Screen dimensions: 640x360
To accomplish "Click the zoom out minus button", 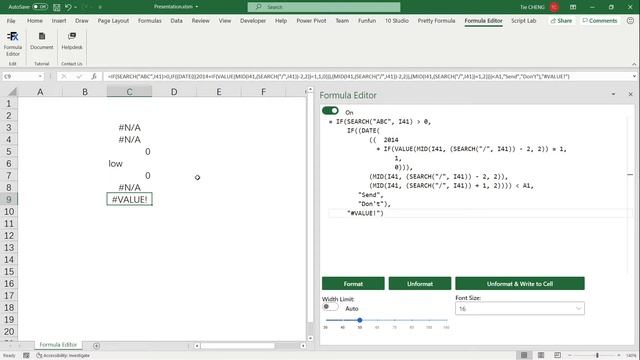I will tap(570, 356).
